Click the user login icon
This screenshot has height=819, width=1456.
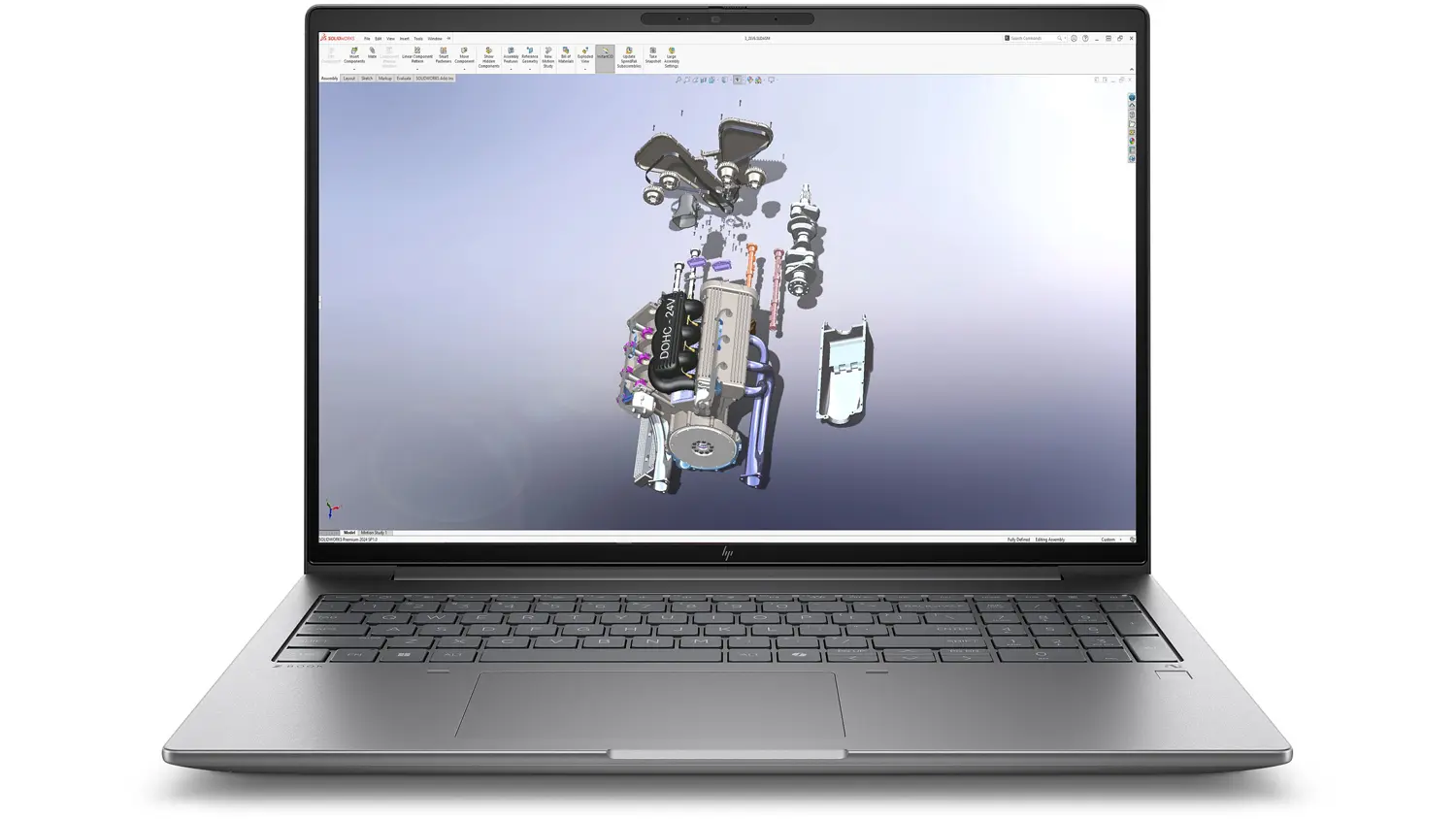(x=1074, y=38)
